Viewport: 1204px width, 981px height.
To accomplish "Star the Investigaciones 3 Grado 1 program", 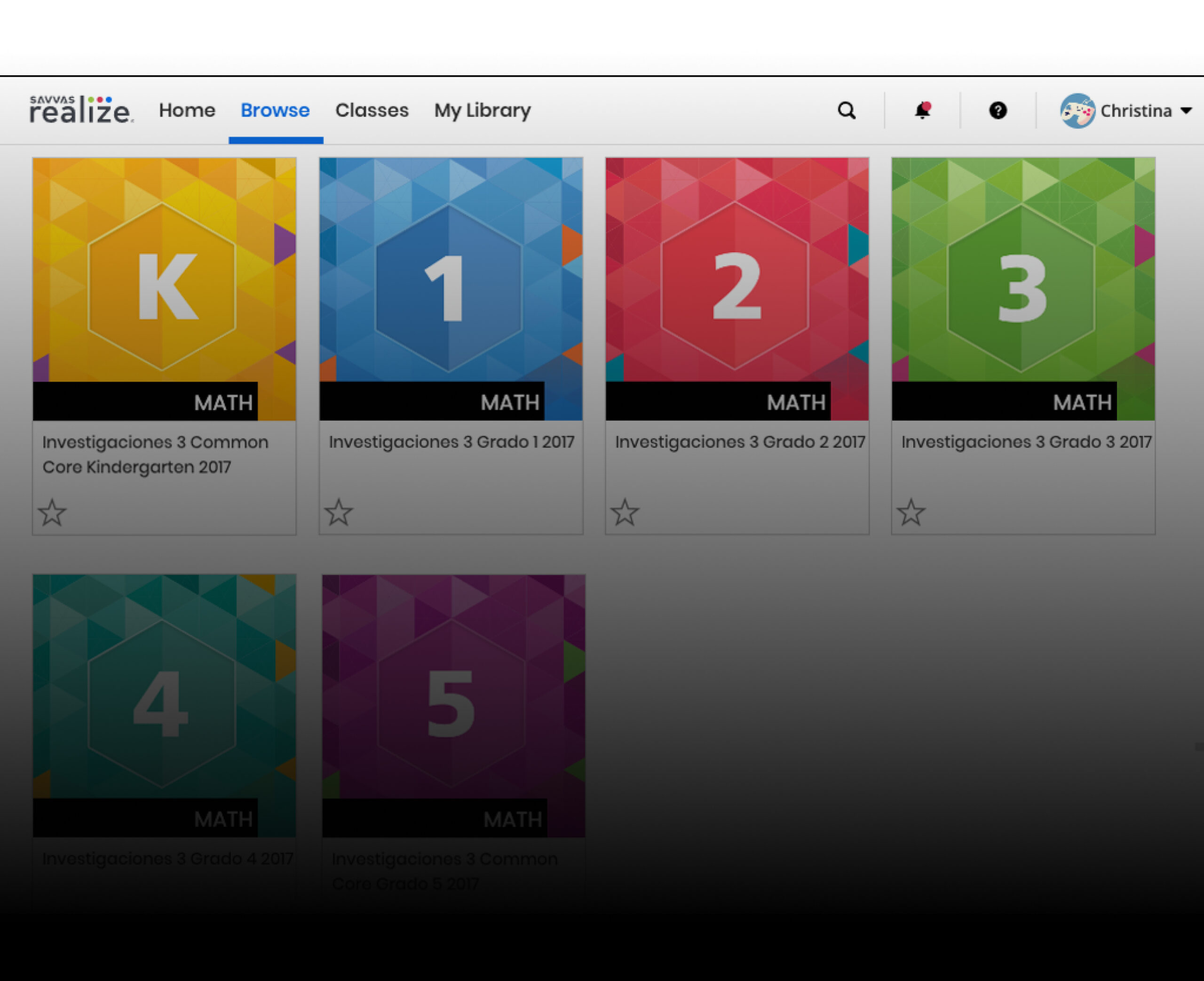I will (339, 512).
